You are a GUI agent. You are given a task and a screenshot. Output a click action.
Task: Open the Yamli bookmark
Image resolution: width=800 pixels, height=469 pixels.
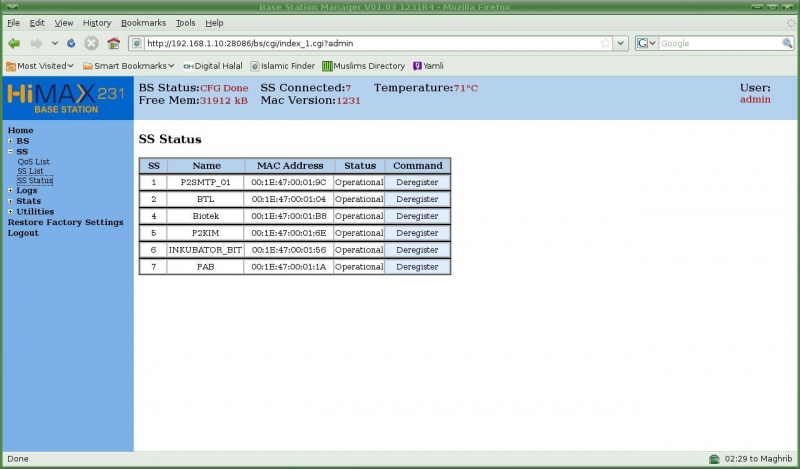tap(428, 66)
